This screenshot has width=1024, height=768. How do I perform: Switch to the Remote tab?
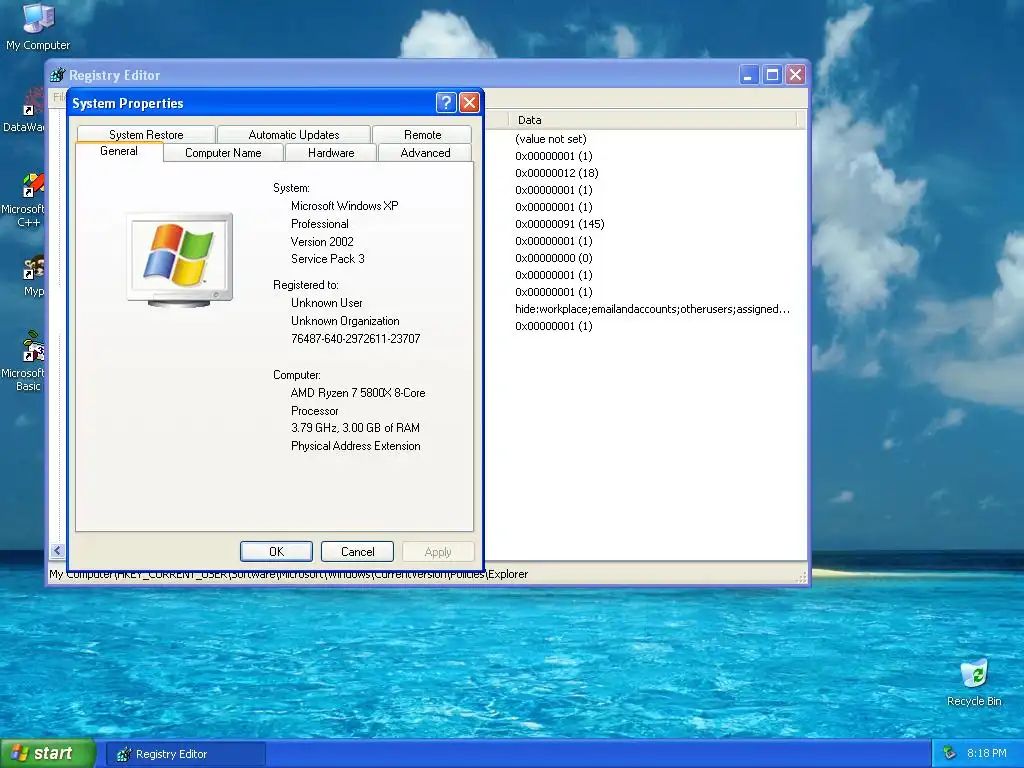[x=423, y=135]
